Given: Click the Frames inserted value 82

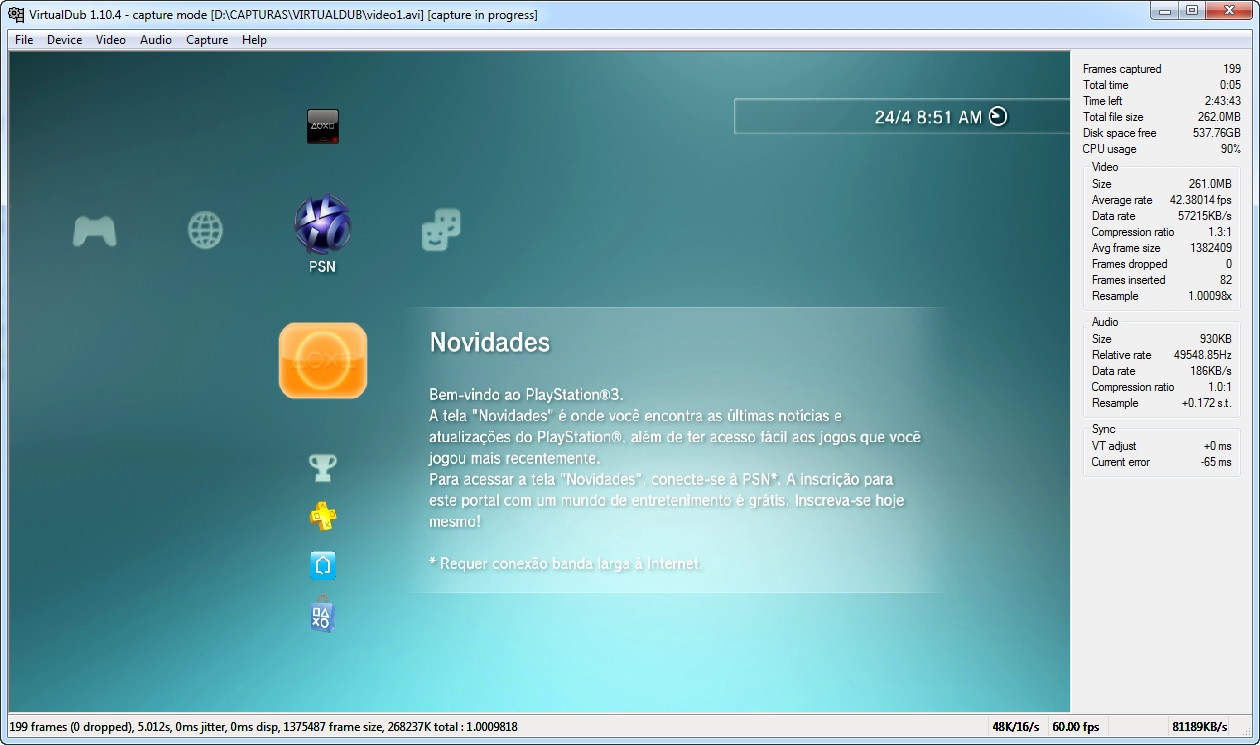Looking at the screenshot, I should click(1225, 280).
